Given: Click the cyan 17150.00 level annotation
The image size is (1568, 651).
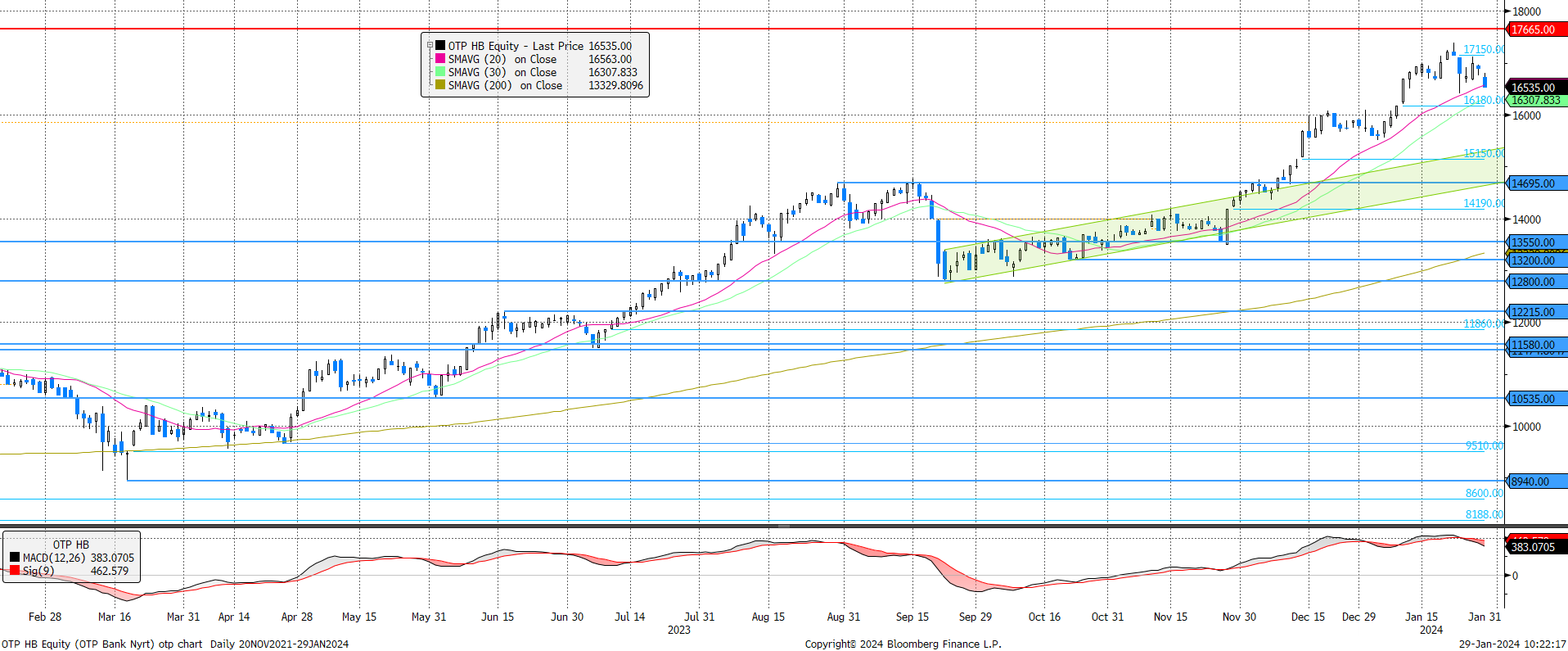Looking at the screenshot, I should coord(1483,49).
